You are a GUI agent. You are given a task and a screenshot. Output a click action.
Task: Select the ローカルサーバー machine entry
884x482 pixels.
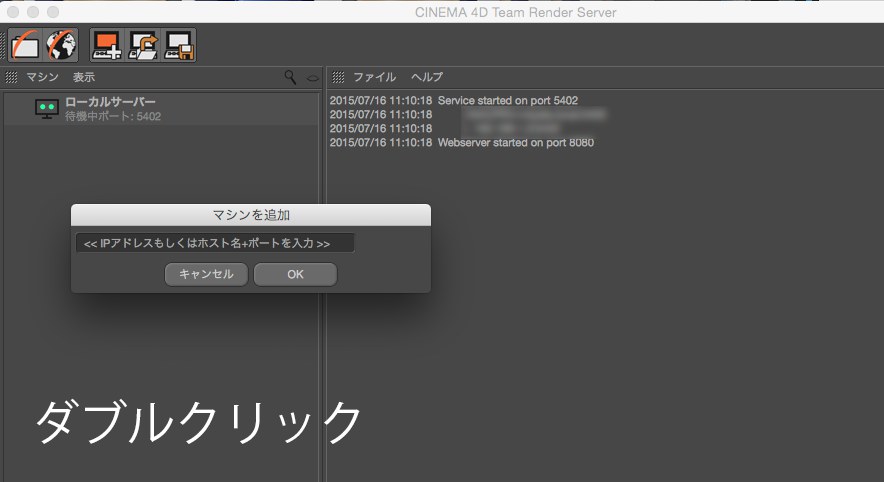tap(161, 109)
